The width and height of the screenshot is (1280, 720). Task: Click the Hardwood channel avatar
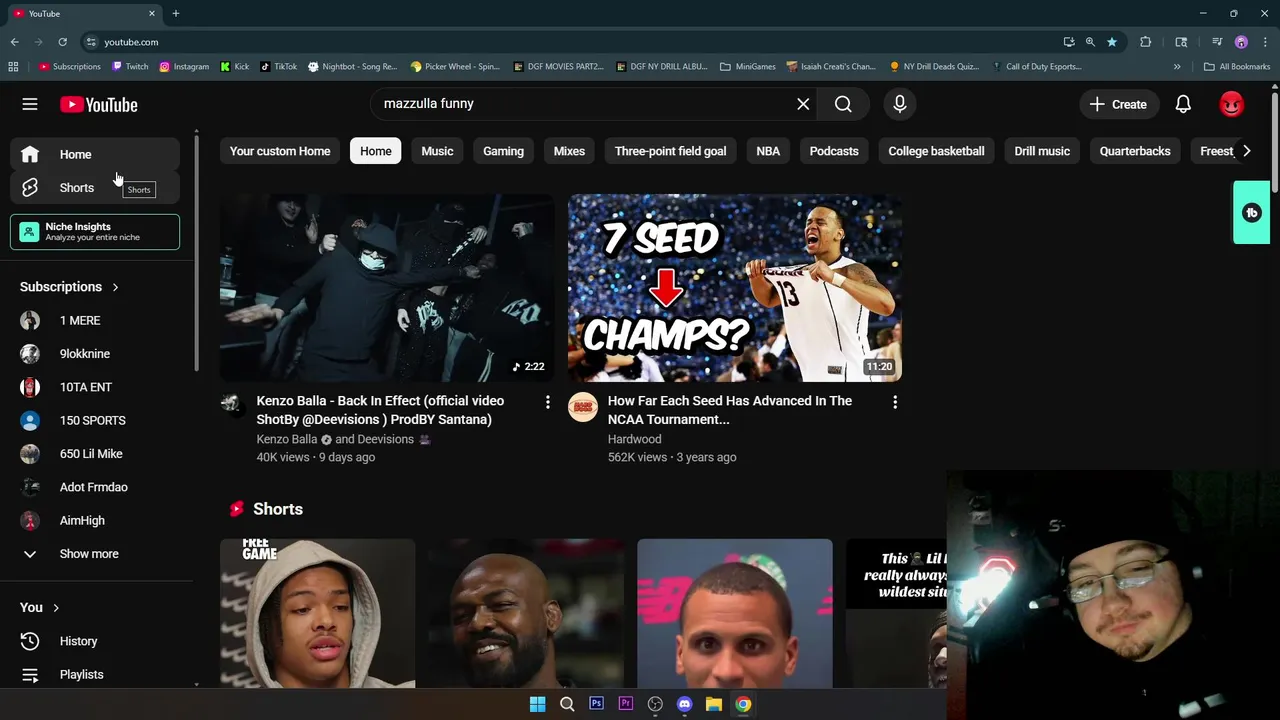[x=583, y=407]
